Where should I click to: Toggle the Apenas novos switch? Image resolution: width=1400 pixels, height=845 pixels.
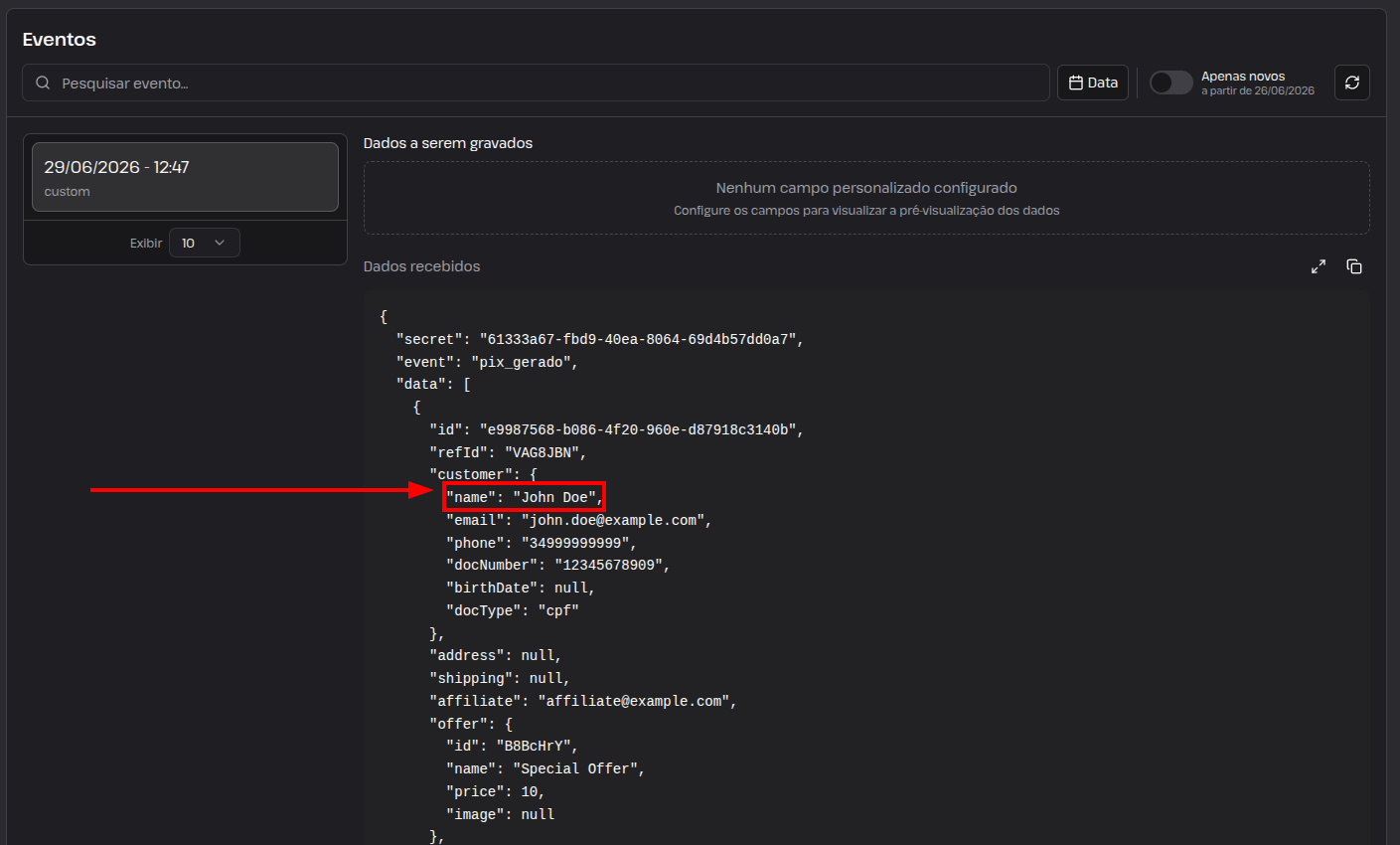click(1171, 83)
